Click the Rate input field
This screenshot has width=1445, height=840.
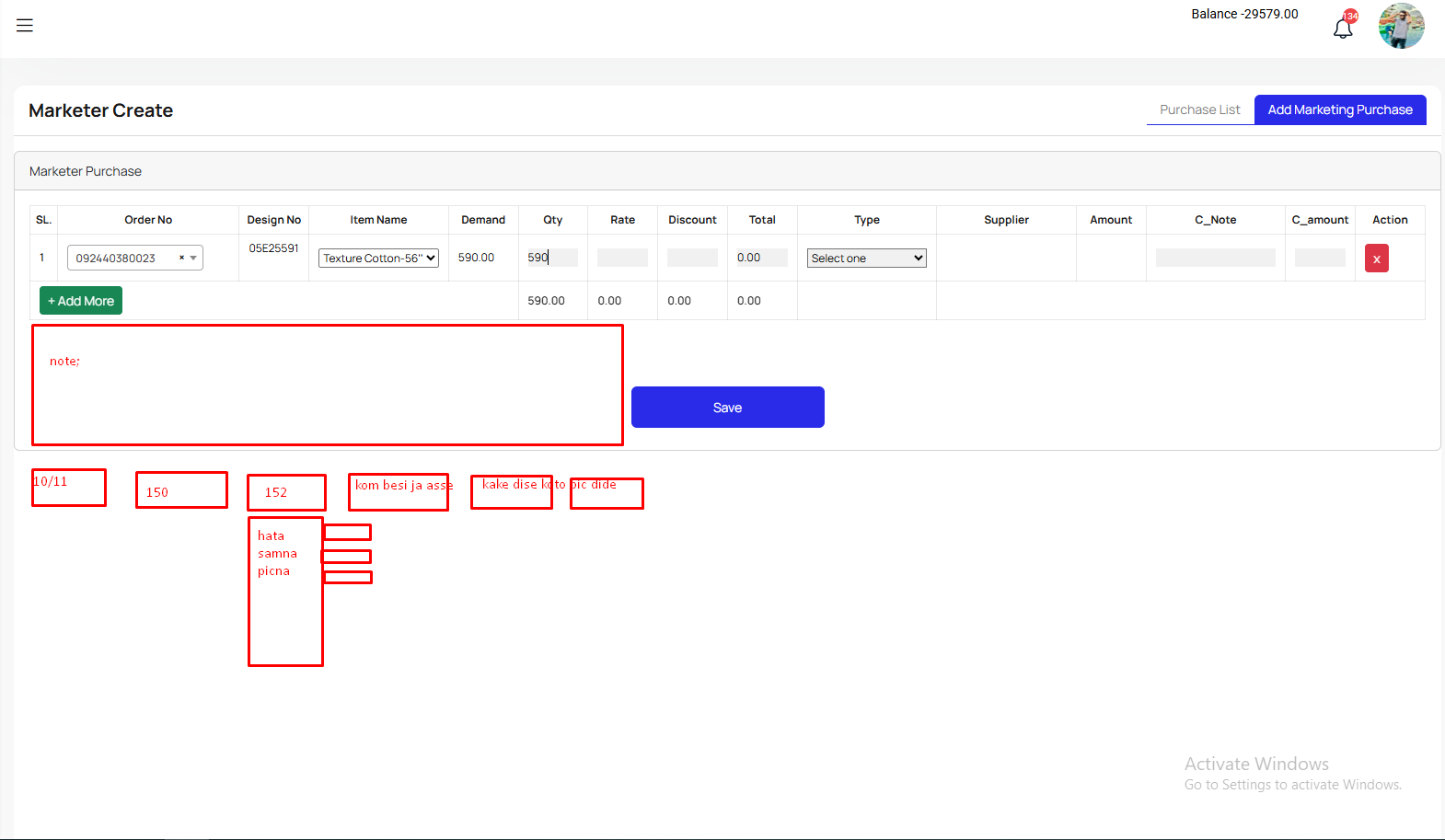(x=622, y=258)
